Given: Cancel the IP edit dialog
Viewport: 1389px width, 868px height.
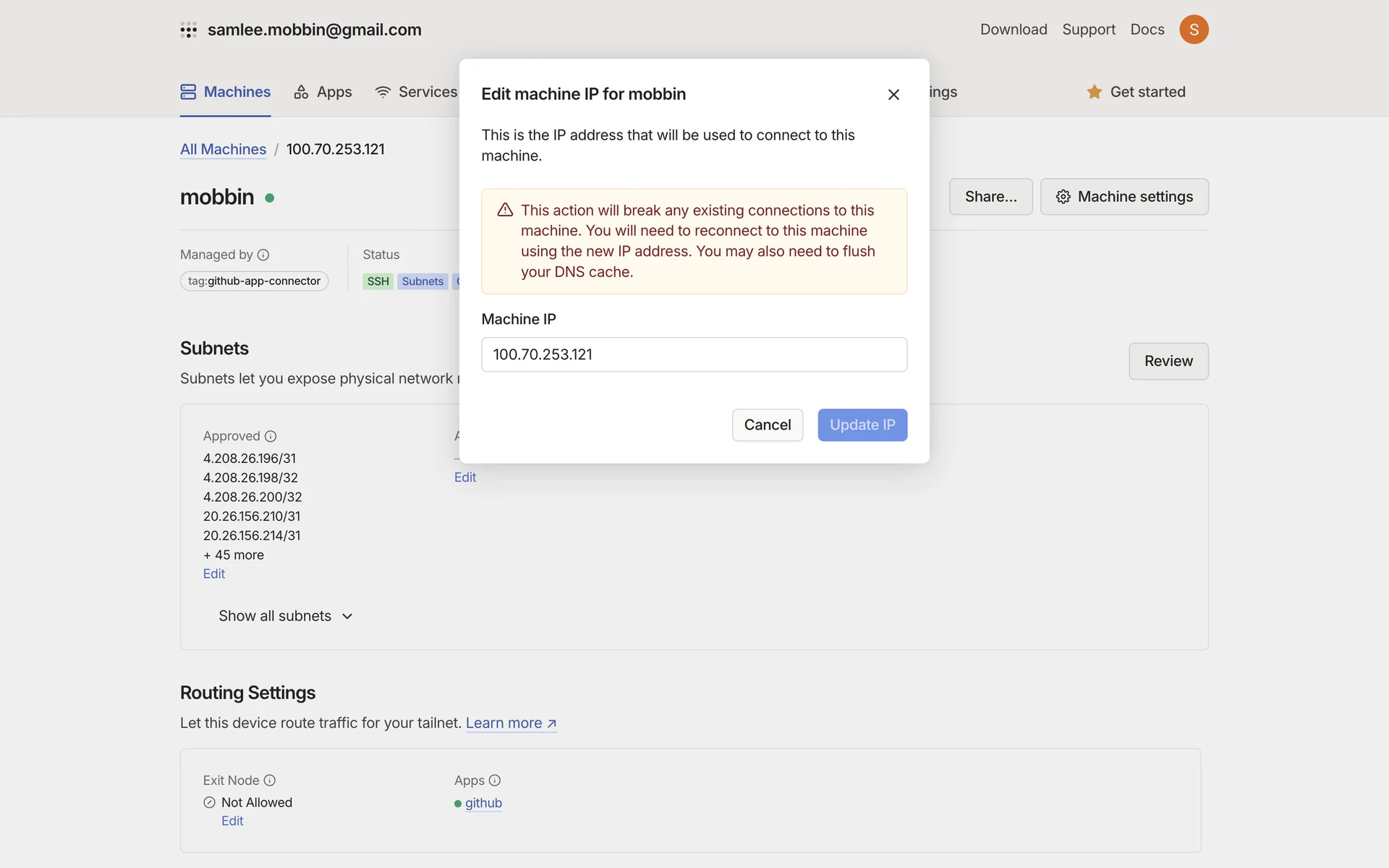Looking at the screenshot, I should [x=767, y=425].
